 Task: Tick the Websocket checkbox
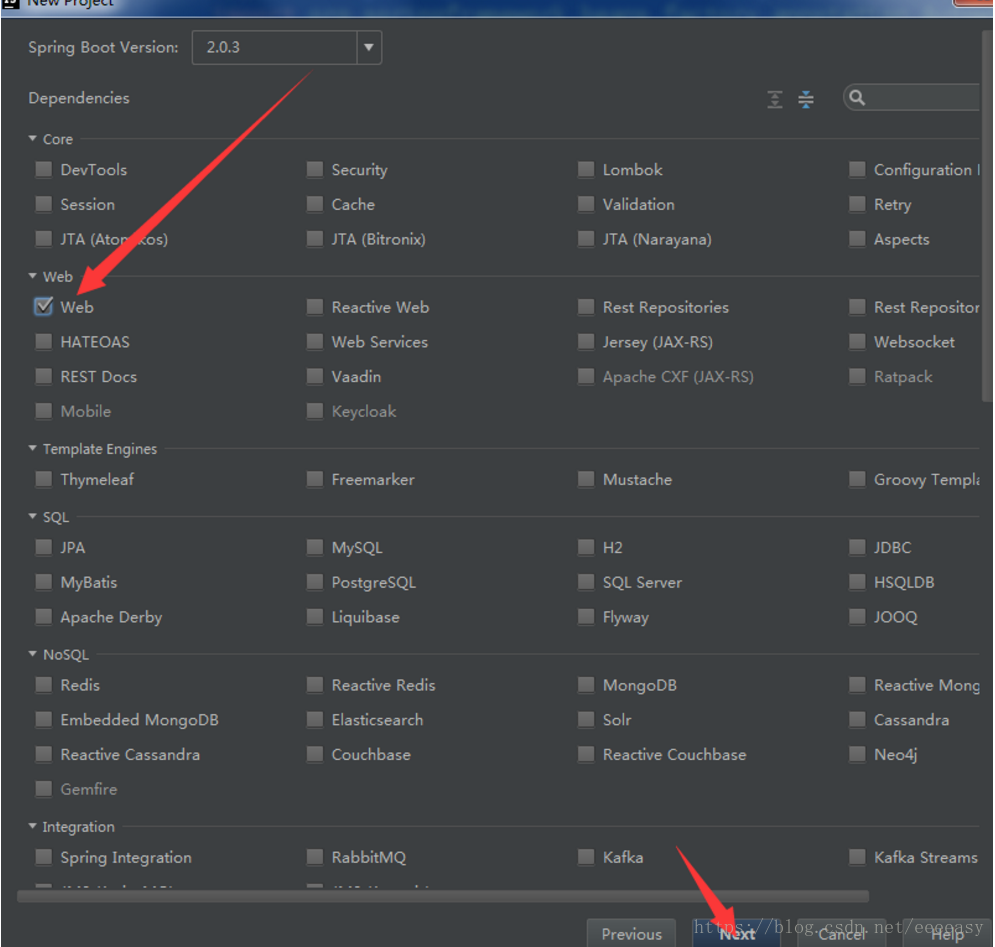tap(857, 342)
